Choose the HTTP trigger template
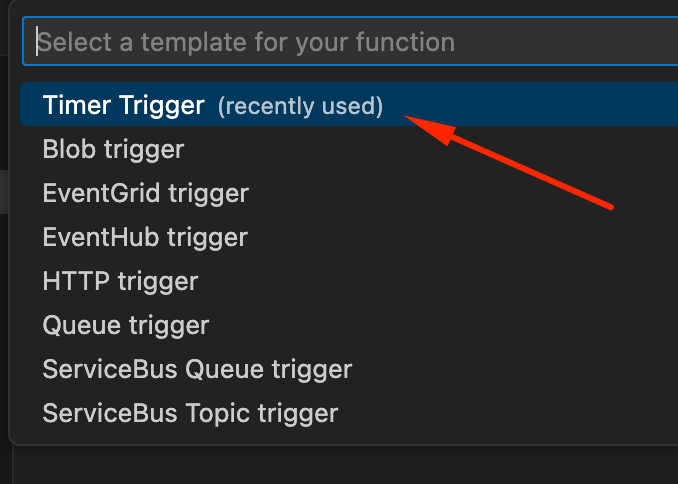Screen dimensions: 678x484 tap(349, 281)
